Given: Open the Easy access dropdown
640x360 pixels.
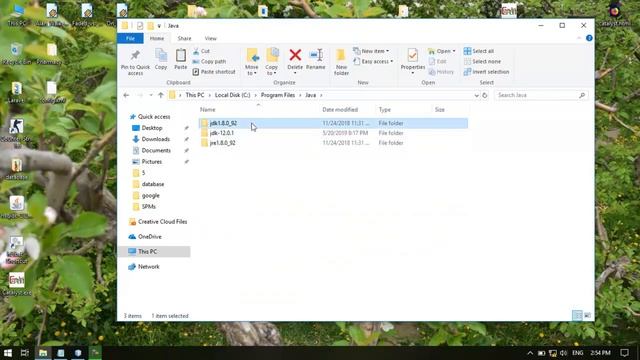Looking at the screenshot, I should (x=373, y=62).
